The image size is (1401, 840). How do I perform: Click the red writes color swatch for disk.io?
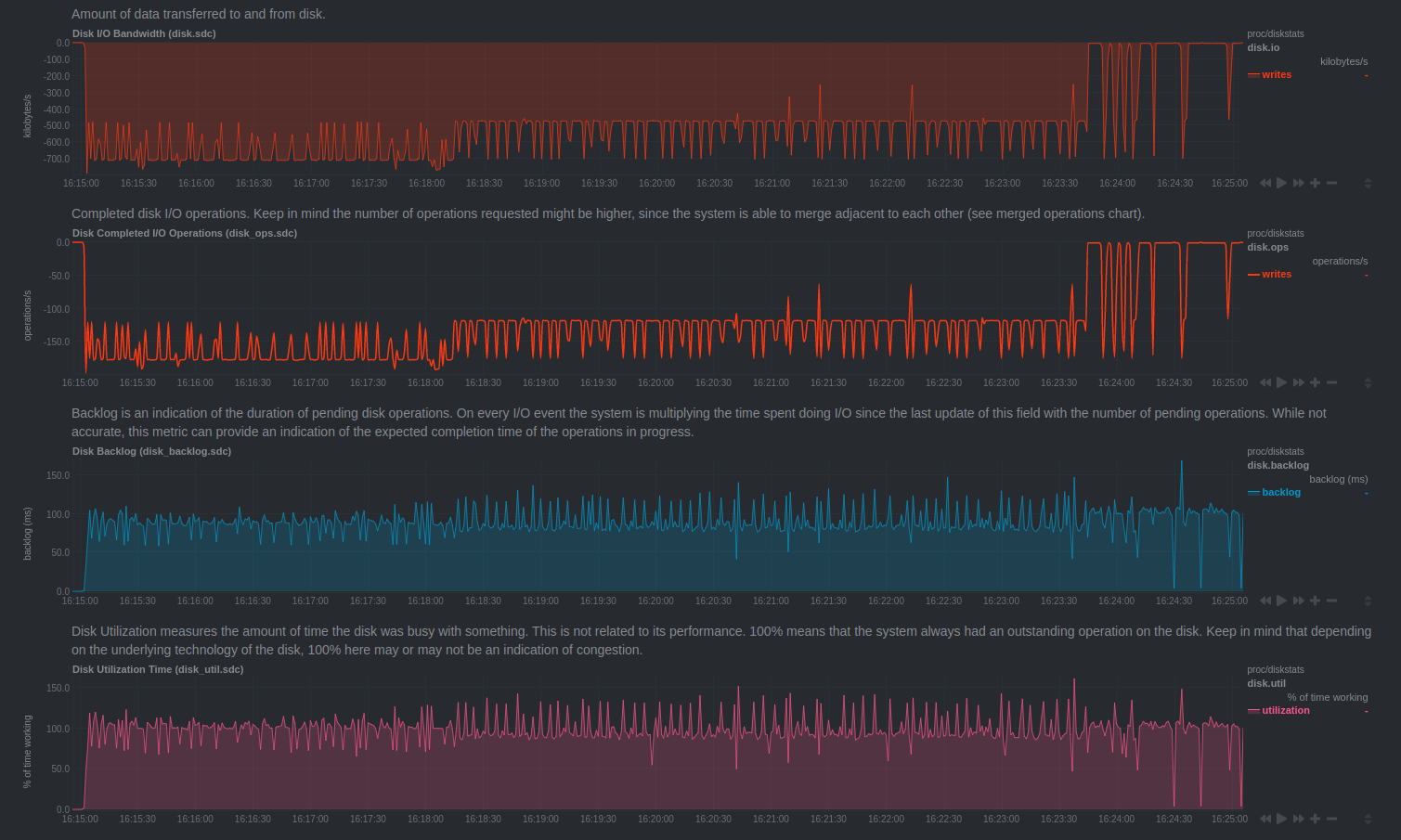click(x=1253, y=75)
